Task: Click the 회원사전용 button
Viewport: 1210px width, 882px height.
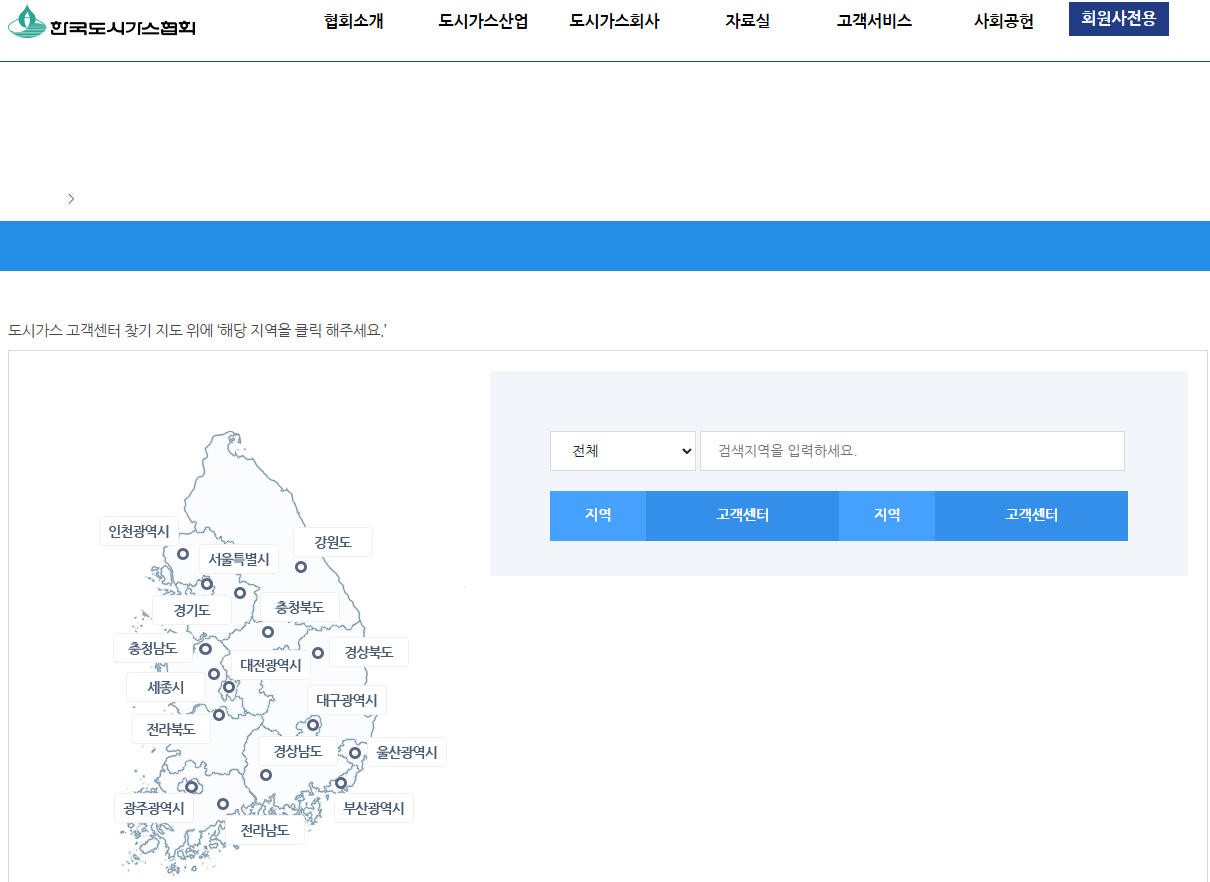Action: point(1119,19)
